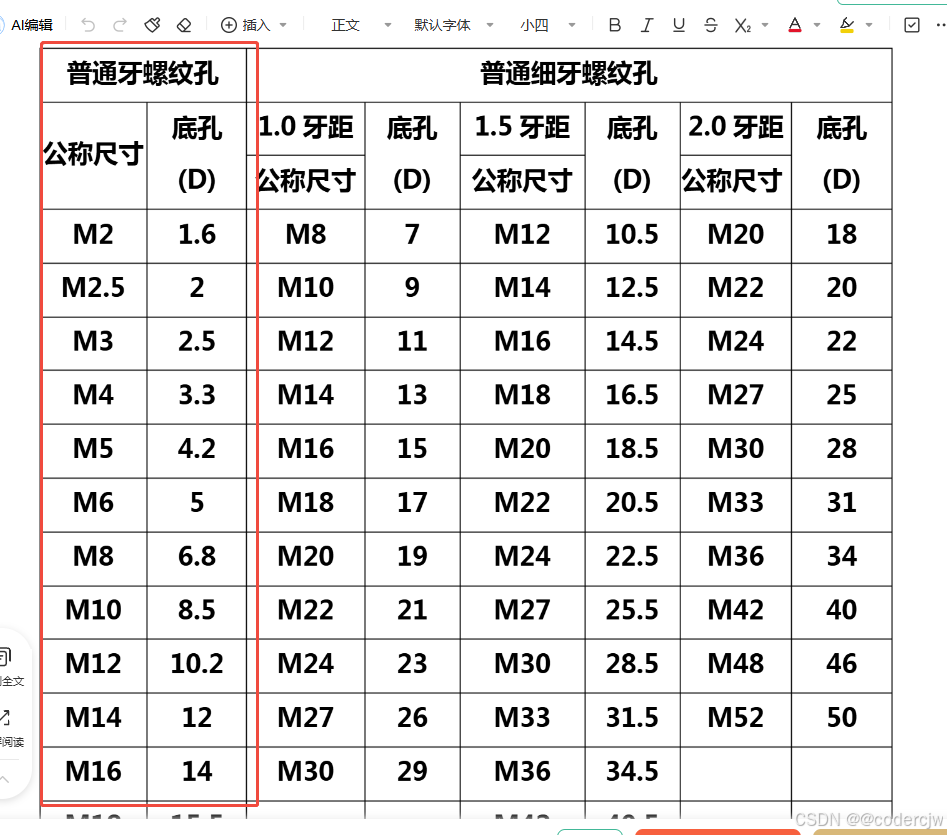Click the M4 cell
This screenshot has width=947, height=835.
click(94, 395)
